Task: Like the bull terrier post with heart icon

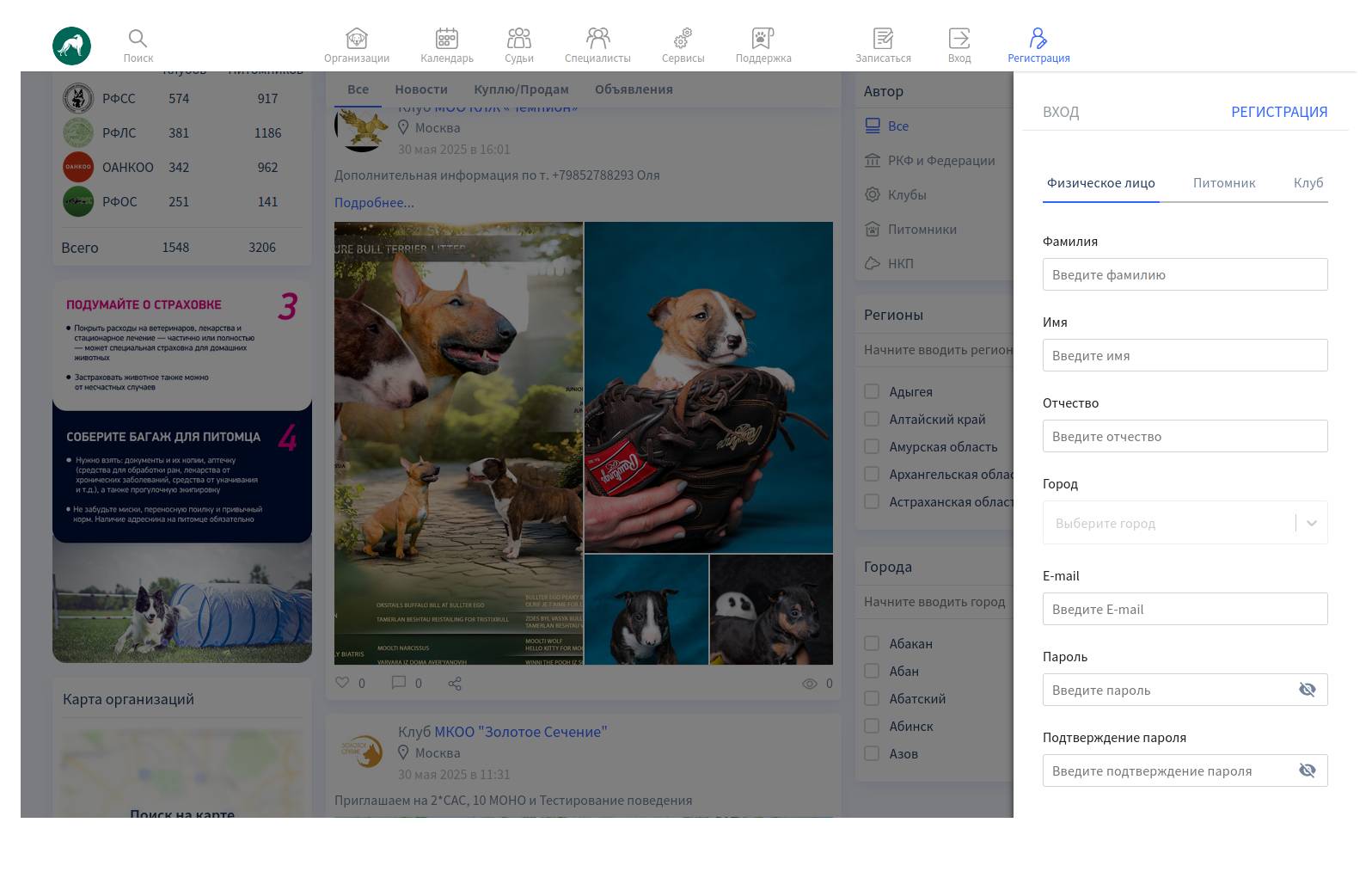Action: (342, 683)
